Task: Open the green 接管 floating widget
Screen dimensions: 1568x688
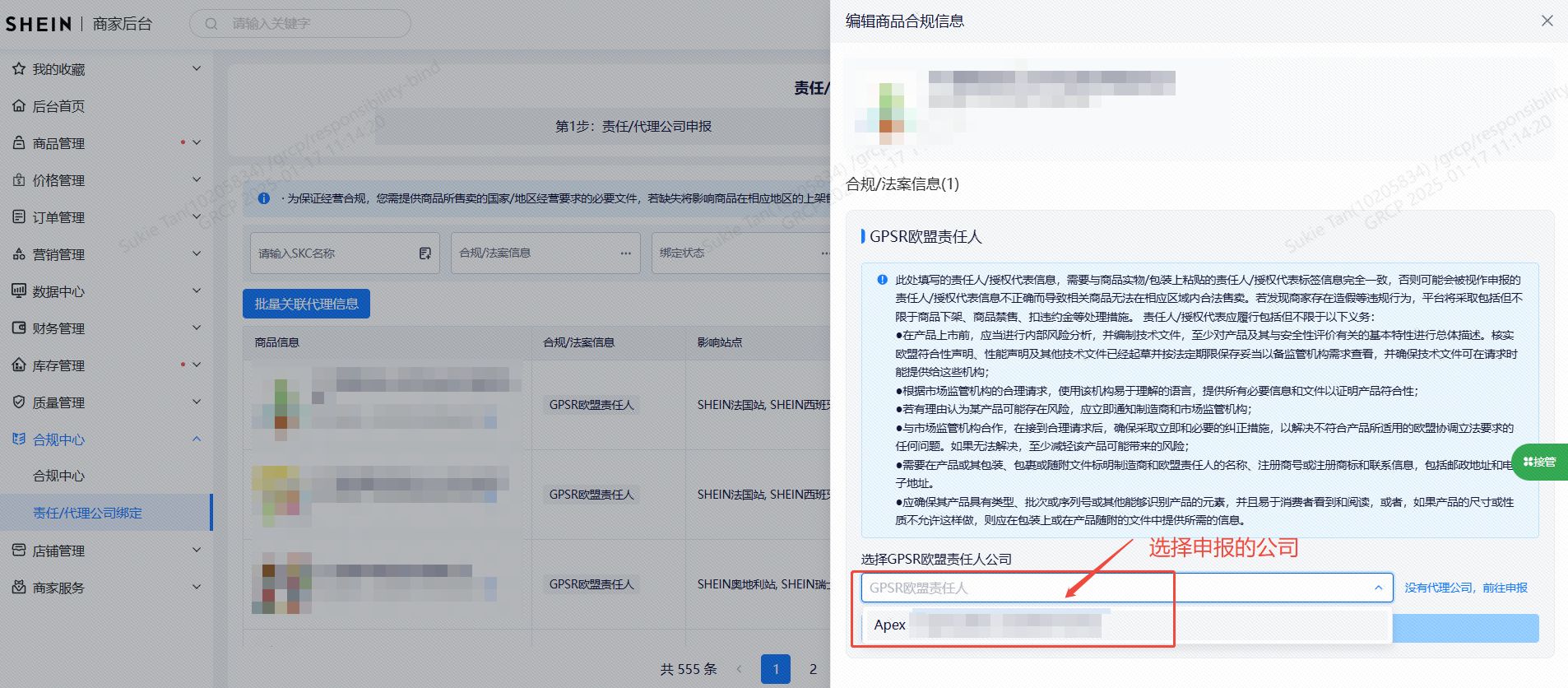Action: (1540, 462)
